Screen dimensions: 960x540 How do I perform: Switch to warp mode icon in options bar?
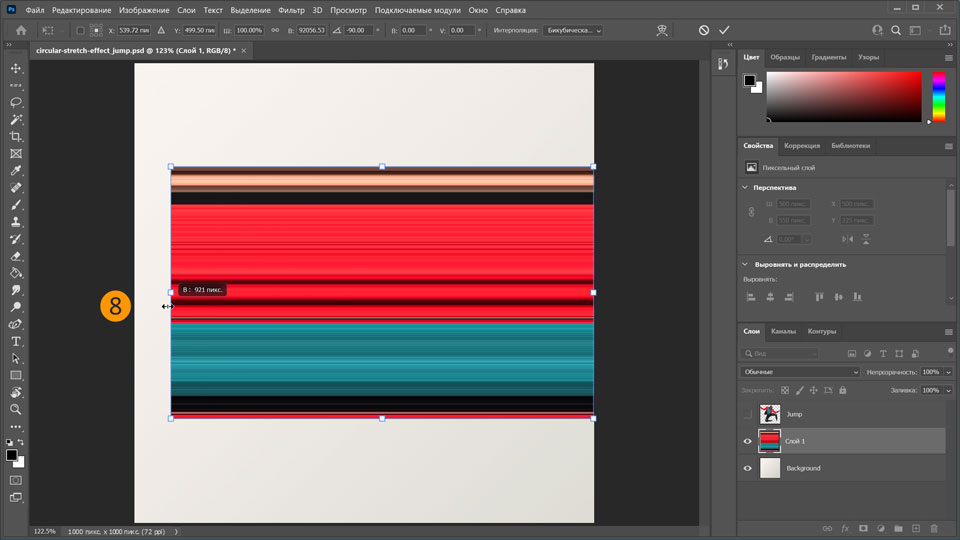coord(662,31)
